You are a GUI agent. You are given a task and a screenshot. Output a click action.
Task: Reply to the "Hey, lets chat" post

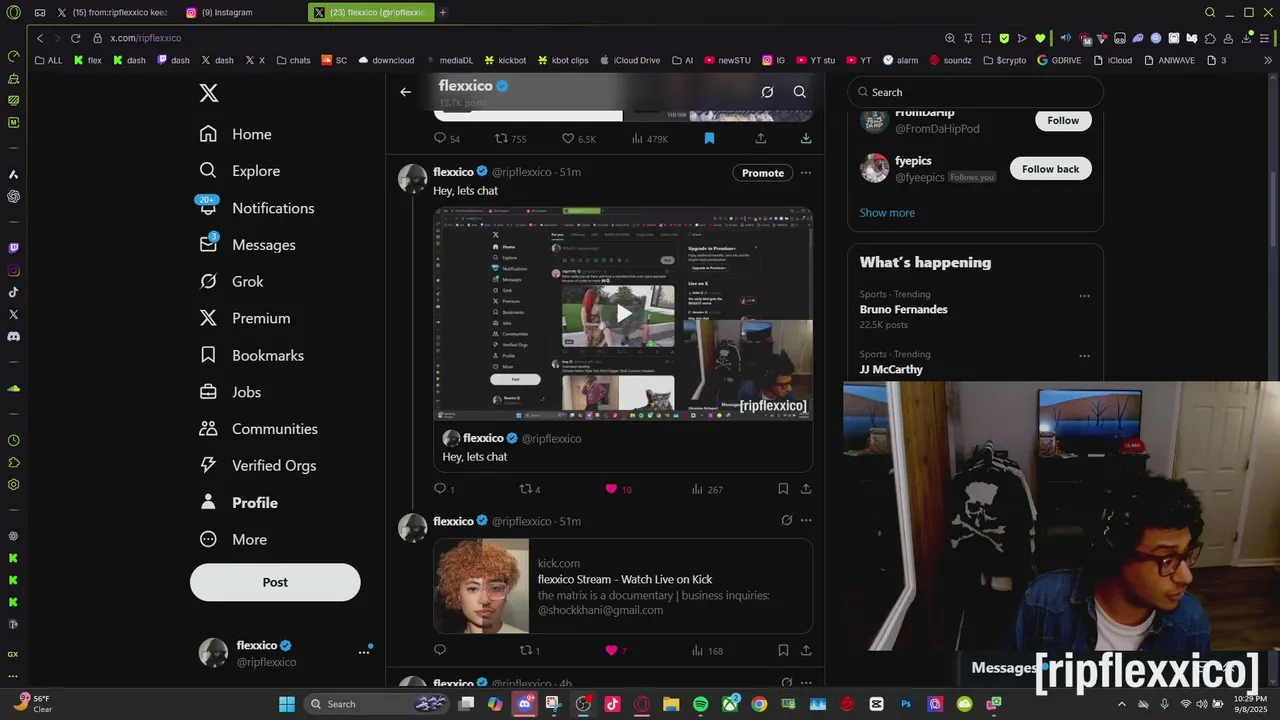coord(444,489)
